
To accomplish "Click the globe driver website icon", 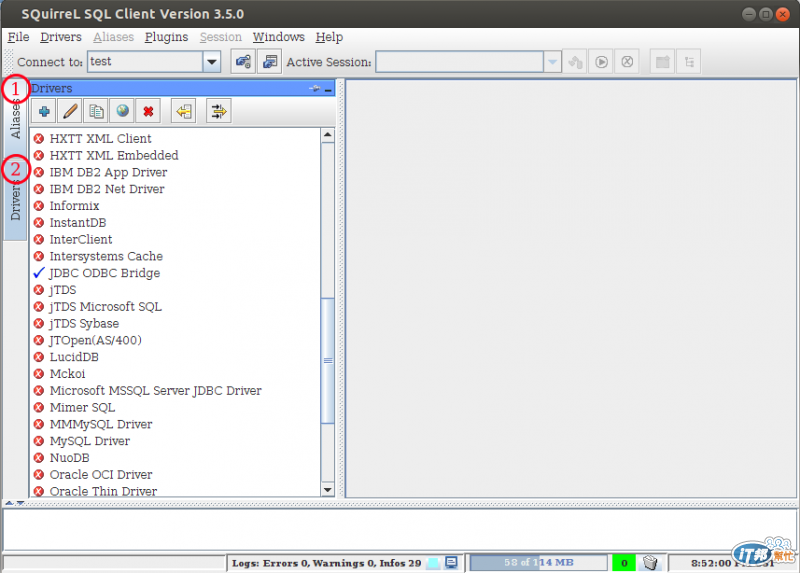I will tap(122, 111).
